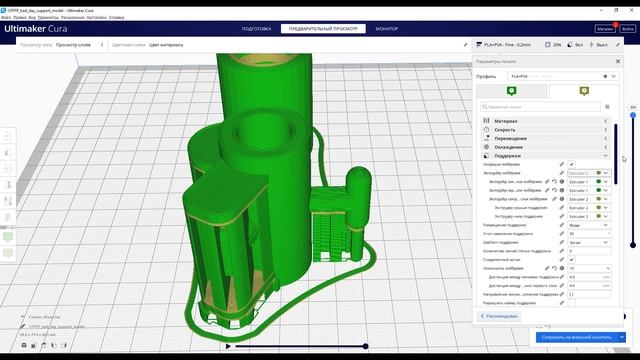Viewport: 640px width, 360px height.
Task: Click the horizontal path slider handle
Action: click(x=365, y=346)
